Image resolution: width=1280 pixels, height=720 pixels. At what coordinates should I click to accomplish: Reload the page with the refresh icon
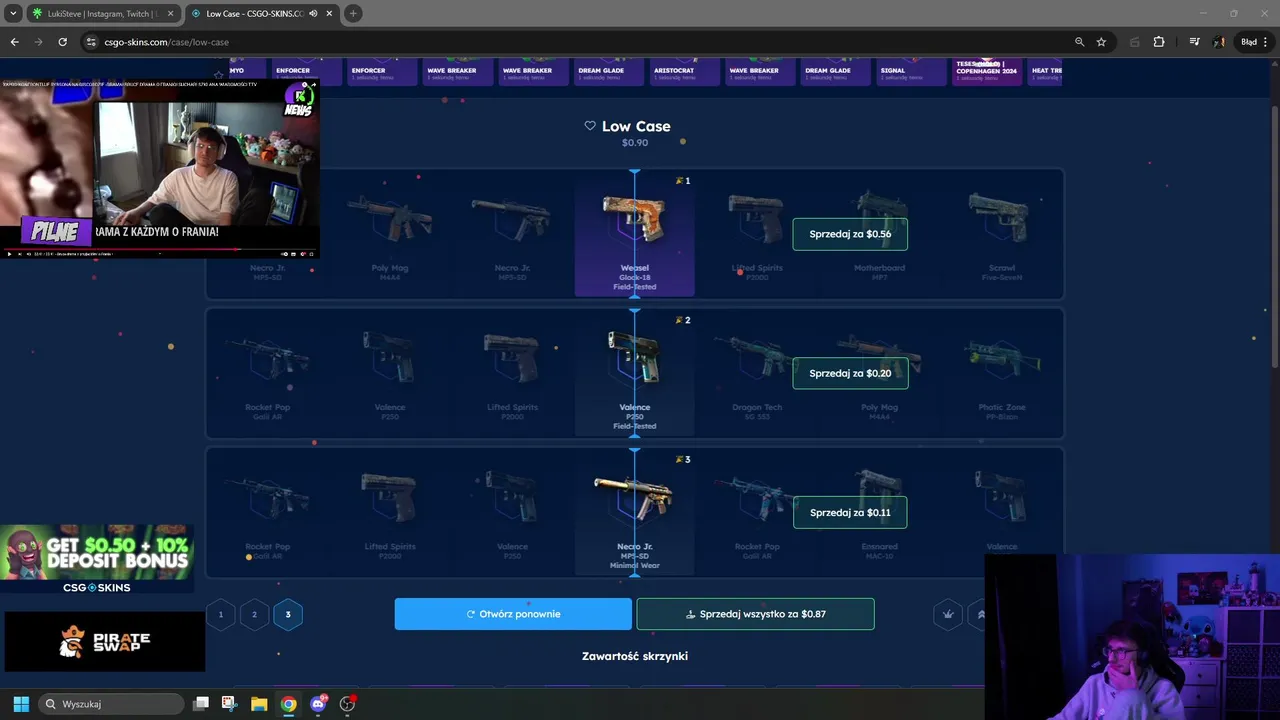pyautogui.click(x=62, y=42)
